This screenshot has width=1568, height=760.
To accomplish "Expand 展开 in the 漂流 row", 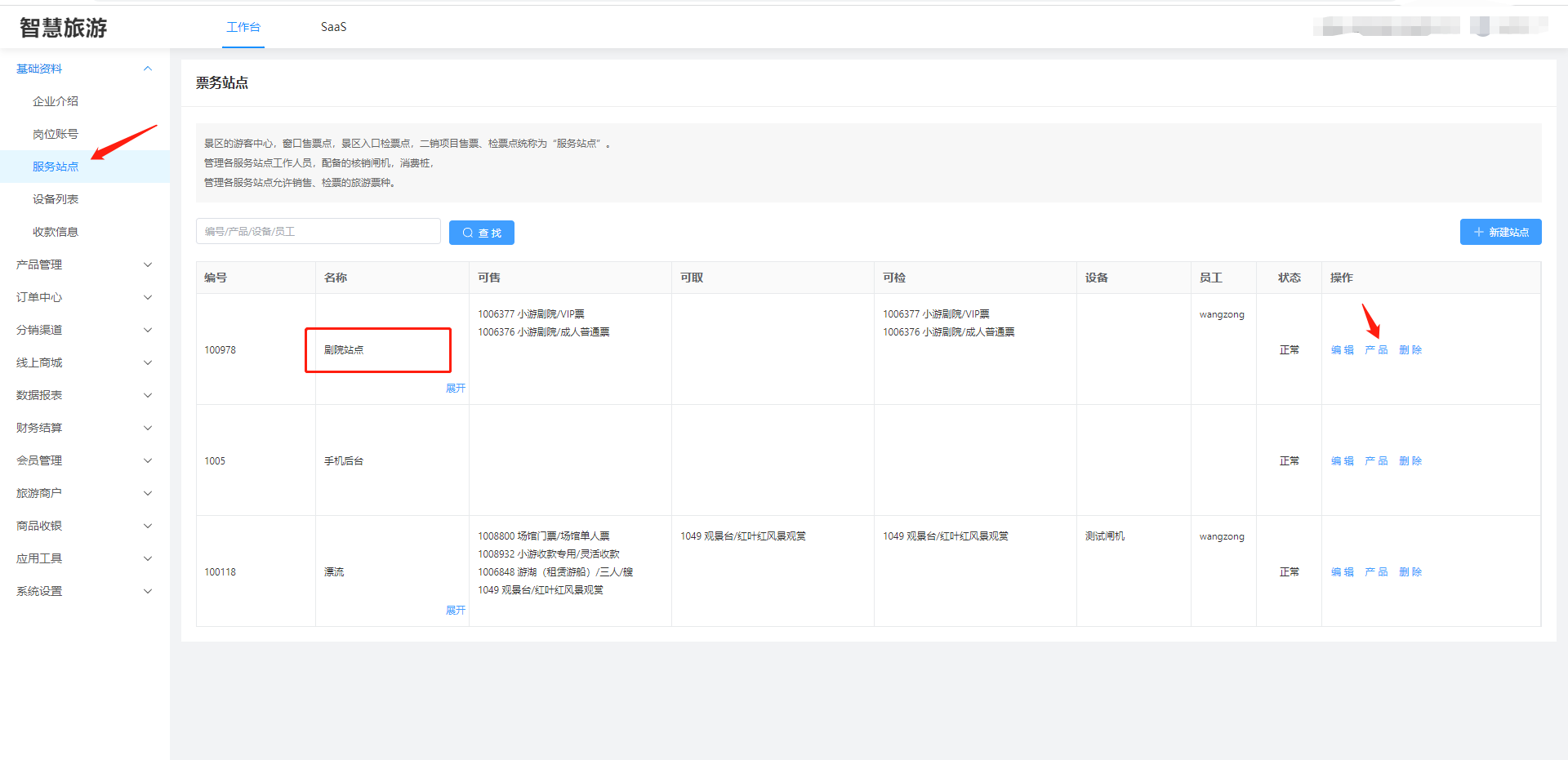I will (455, 611).
